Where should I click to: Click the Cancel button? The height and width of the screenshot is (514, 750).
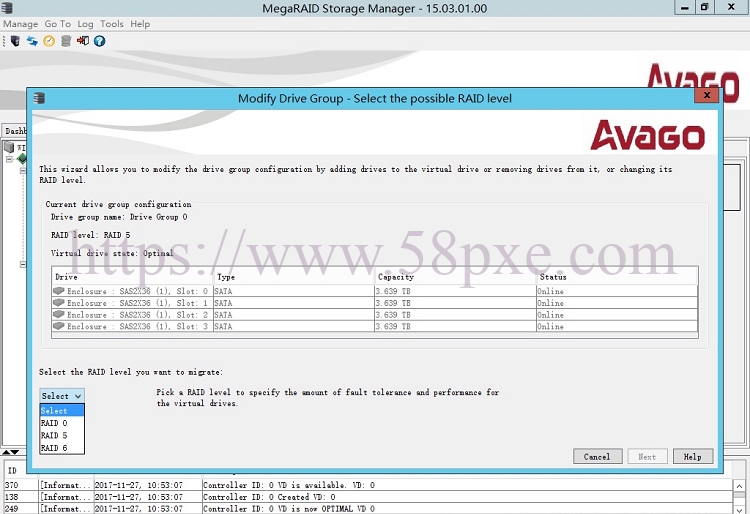(x=597, y=457)
